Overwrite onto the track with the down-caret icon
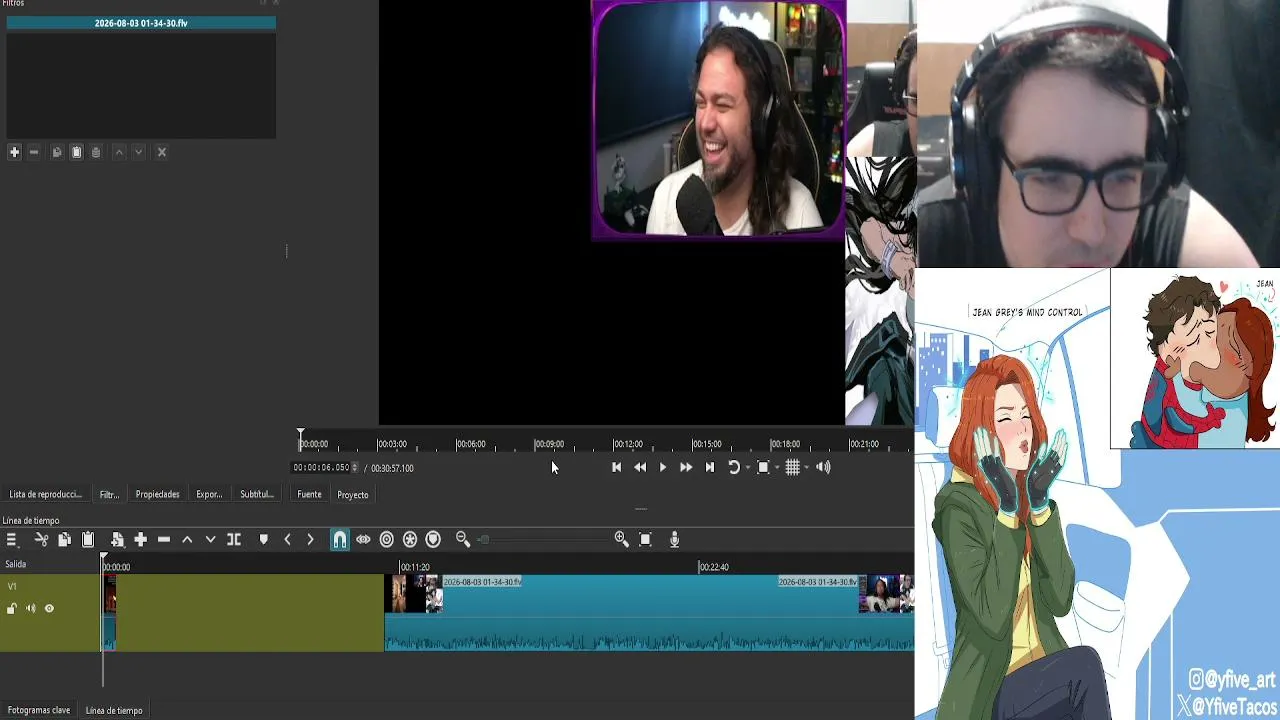Image resolution: width=1280 pixels, height=720 pixels. pyautogui.click(x=210, y=540)
